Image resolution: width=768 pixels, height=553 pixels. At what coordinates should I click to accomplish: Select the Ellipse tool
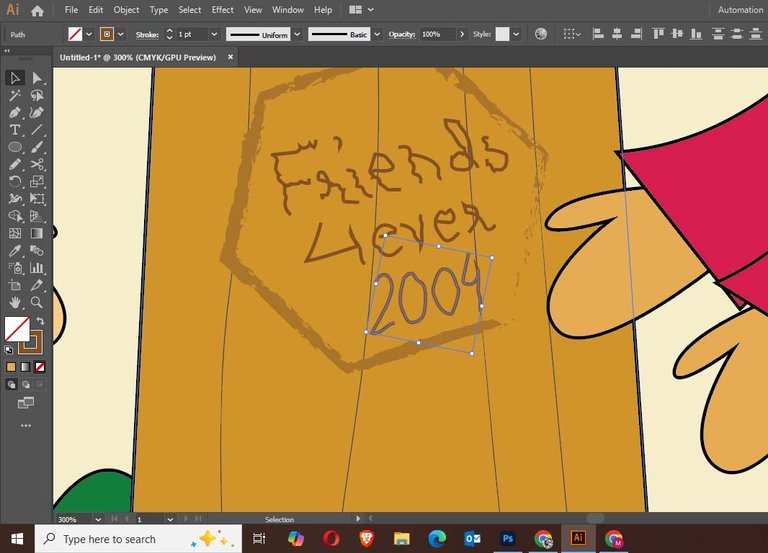[15, 147]
